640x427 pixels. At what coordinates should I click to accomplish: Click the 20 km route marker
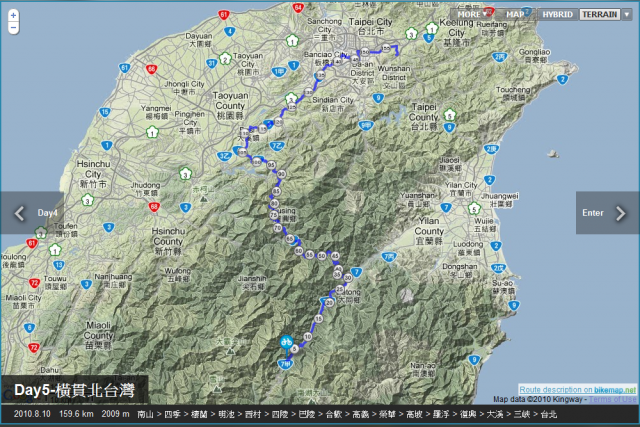[x=329, y=303]
